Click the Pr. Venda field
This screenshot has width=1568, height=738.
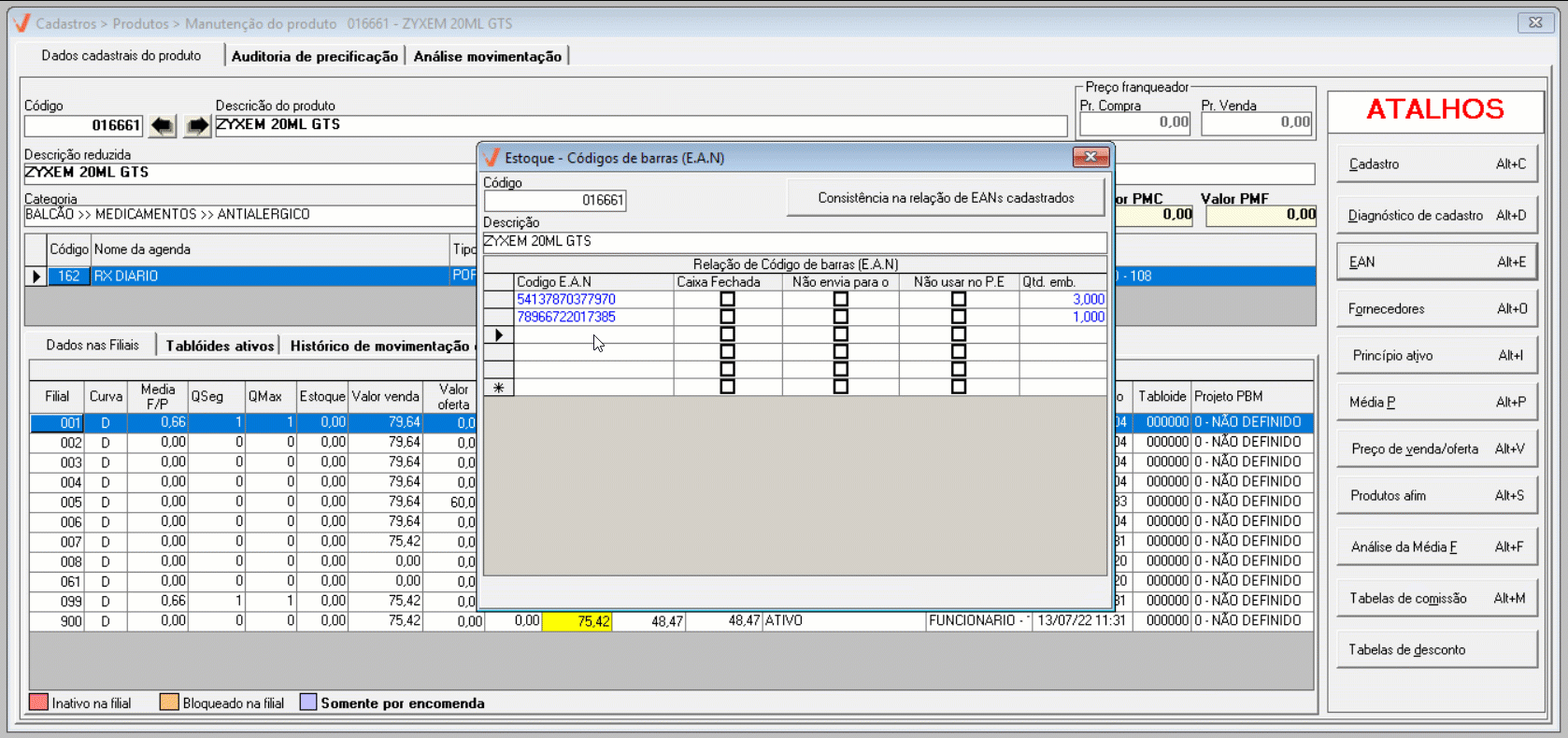[1257, 122]
